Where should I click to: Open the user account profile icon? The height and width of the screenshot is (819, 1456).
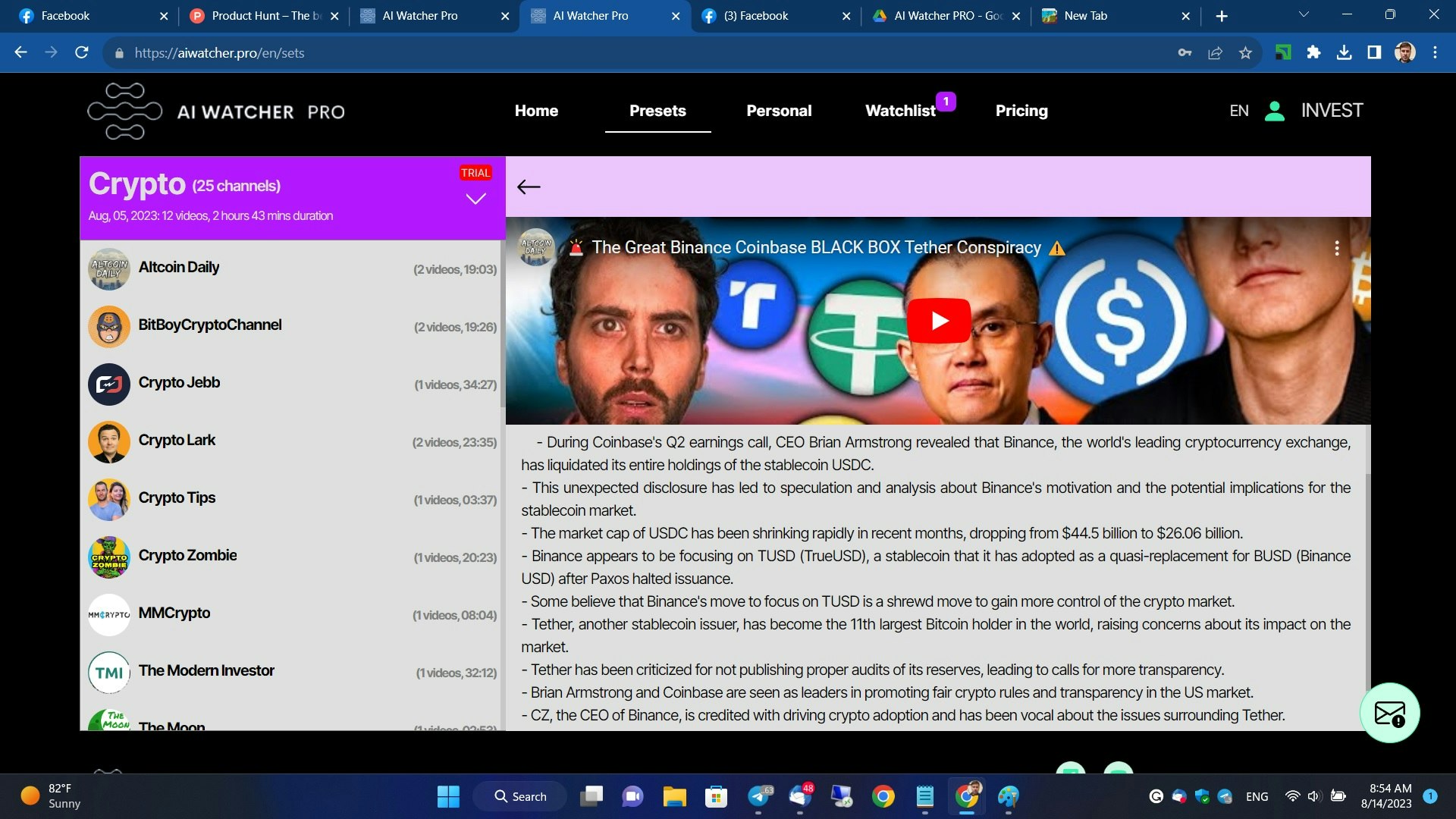point(1275,111)
